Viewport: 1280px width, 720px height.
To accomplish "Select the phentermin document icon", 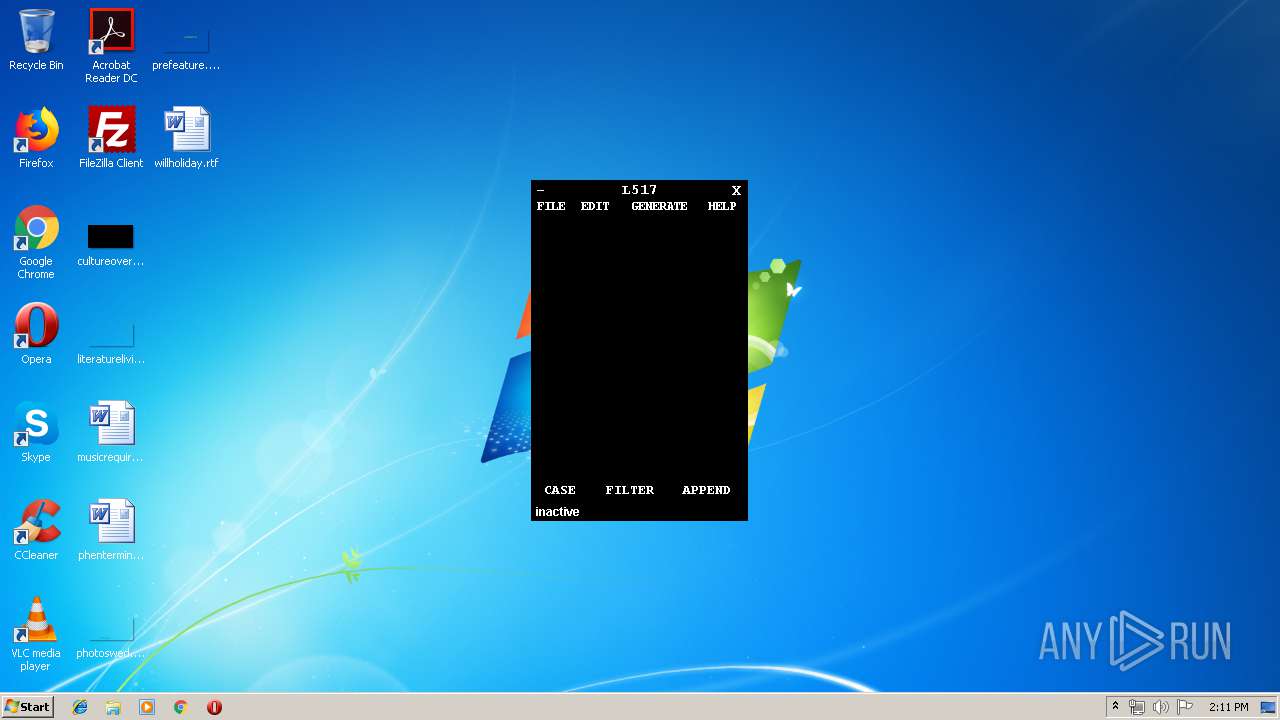I will 111,531.
